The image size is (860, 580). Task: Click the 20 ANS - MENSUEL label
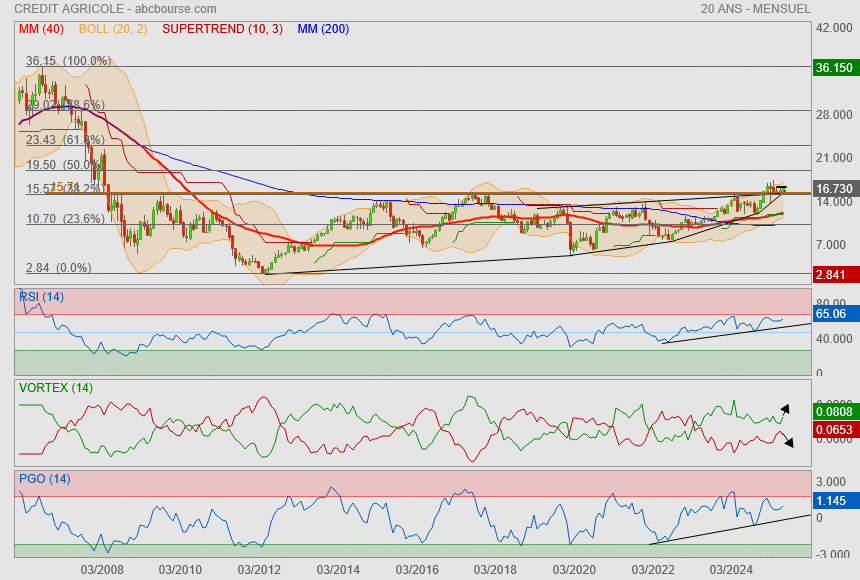click(755, 9)
